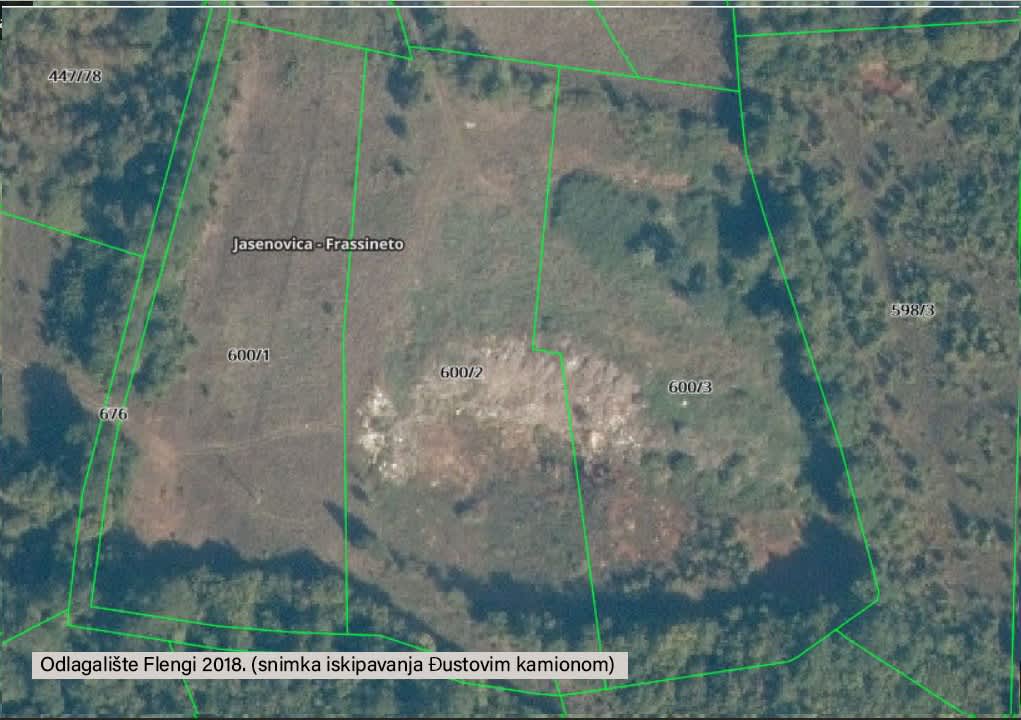Click the green boundary line between 600/1 and 600/2

345,400
